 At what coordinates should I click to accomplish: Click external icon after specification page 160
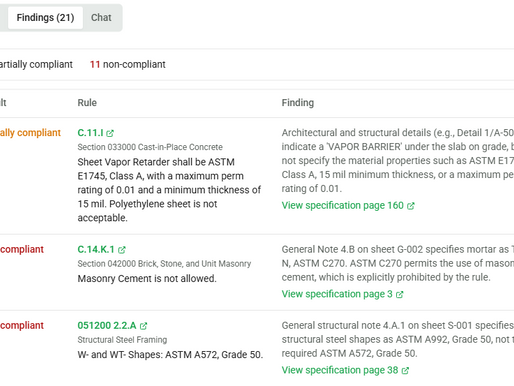pyautogui.click(x=411, y=206)
